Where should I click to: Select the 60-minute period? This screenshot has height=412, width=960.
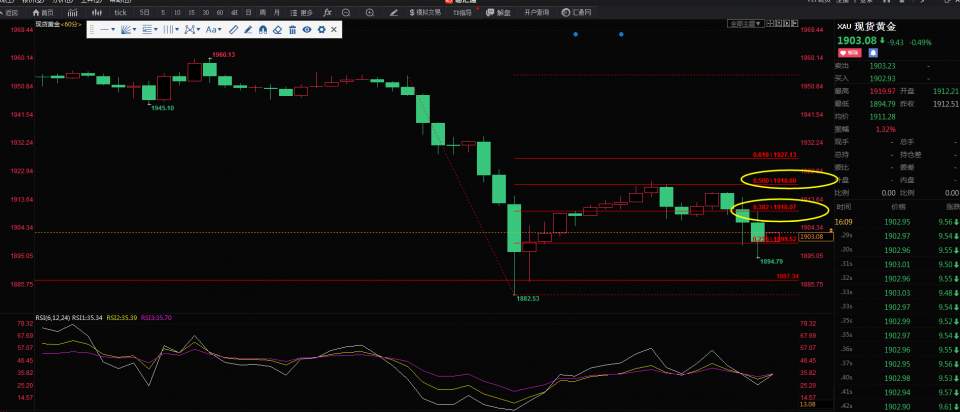(220, 12)
